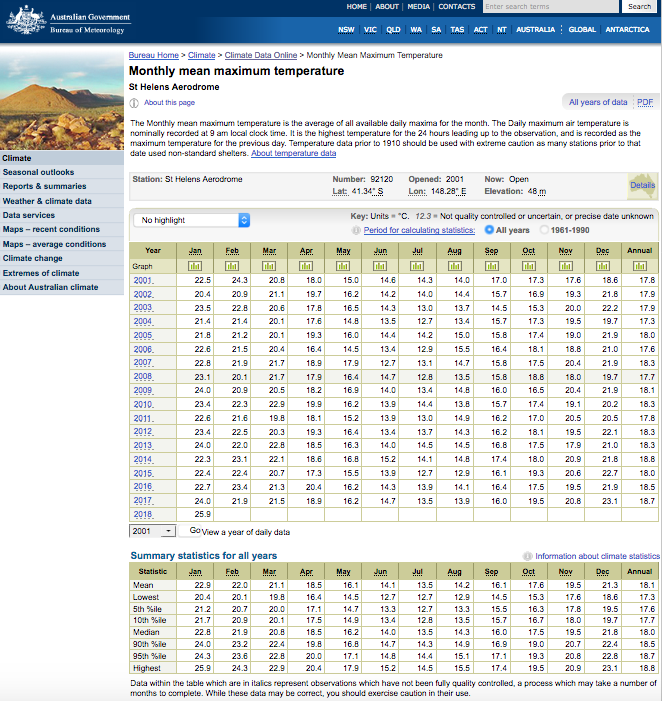This screenshot has width=662, height=701.
Task: Select the All years radio button
Action: click(x=489, y=229)
